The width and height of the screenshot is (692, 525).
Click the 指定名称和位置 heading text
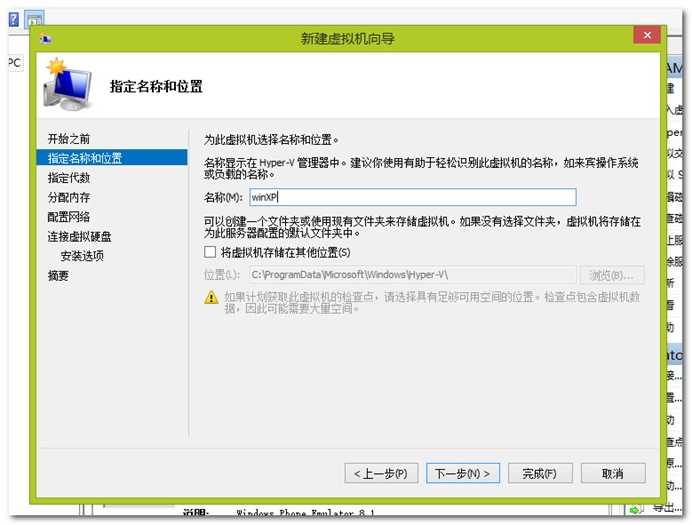coord(156,86)
